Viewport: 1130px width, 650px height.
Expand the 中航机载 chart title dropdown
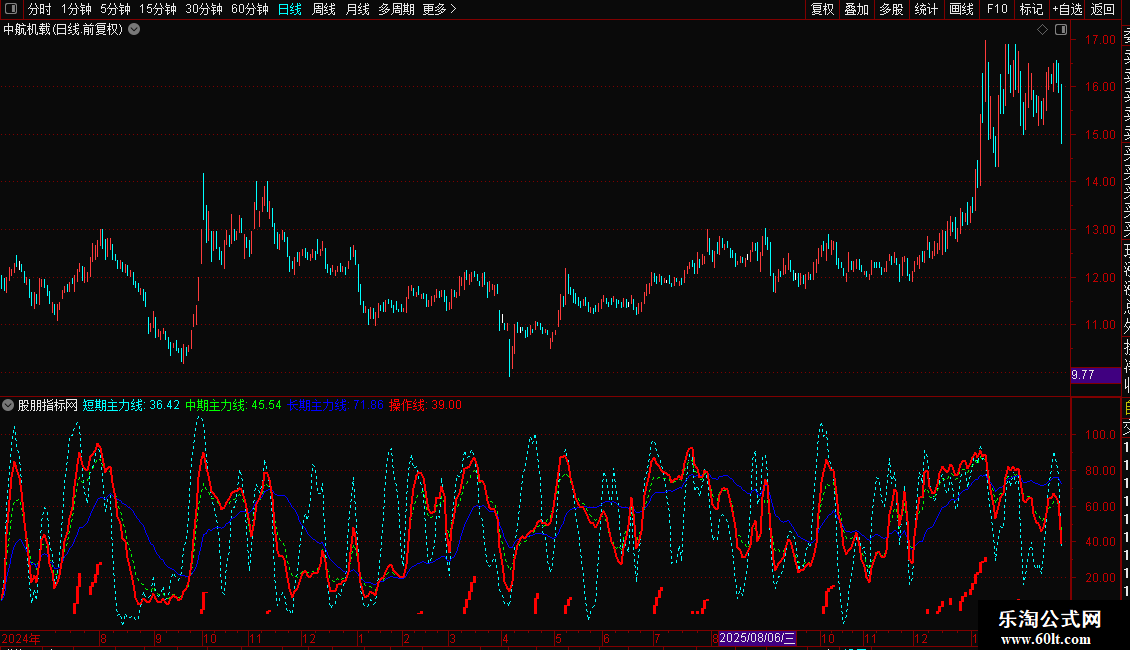[134, 30]
